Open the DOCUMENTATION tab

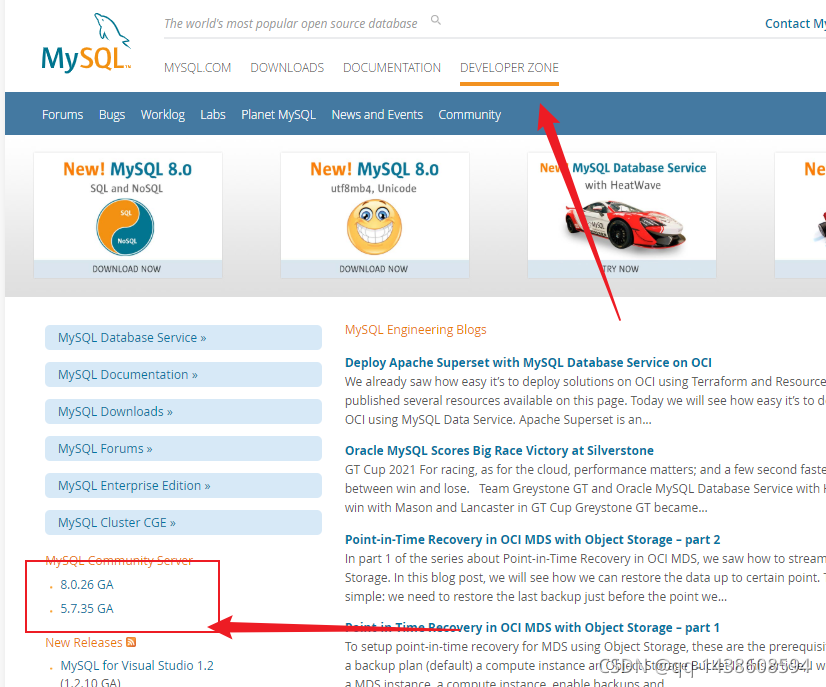coord(392,68)
